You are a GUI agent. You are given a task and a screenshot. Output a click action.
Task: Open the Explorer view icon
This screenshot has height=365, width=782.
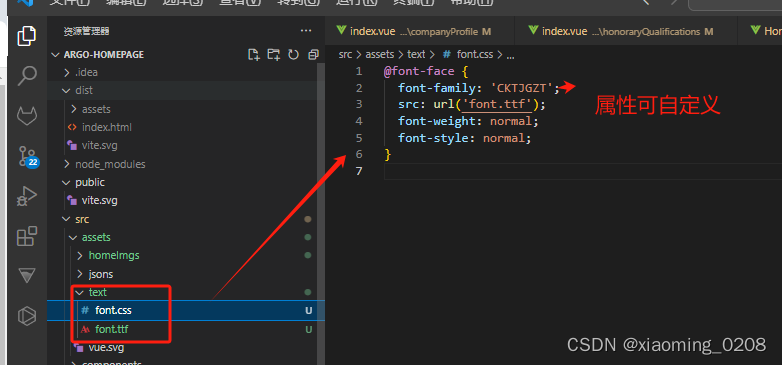(x=26, y=36)
